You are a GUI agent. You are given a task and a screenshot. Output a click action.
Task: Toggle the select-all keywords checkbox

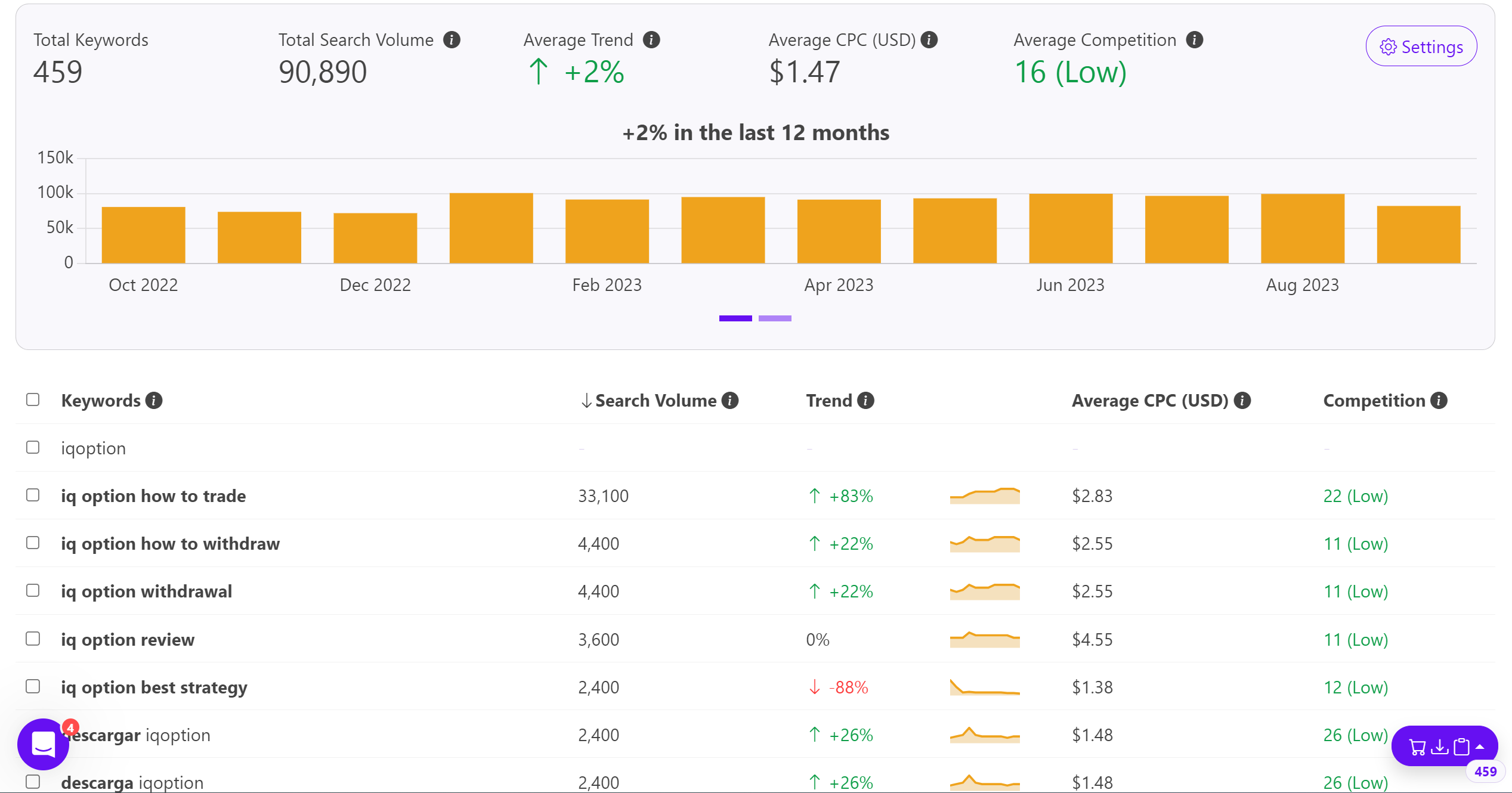[33, 399]
